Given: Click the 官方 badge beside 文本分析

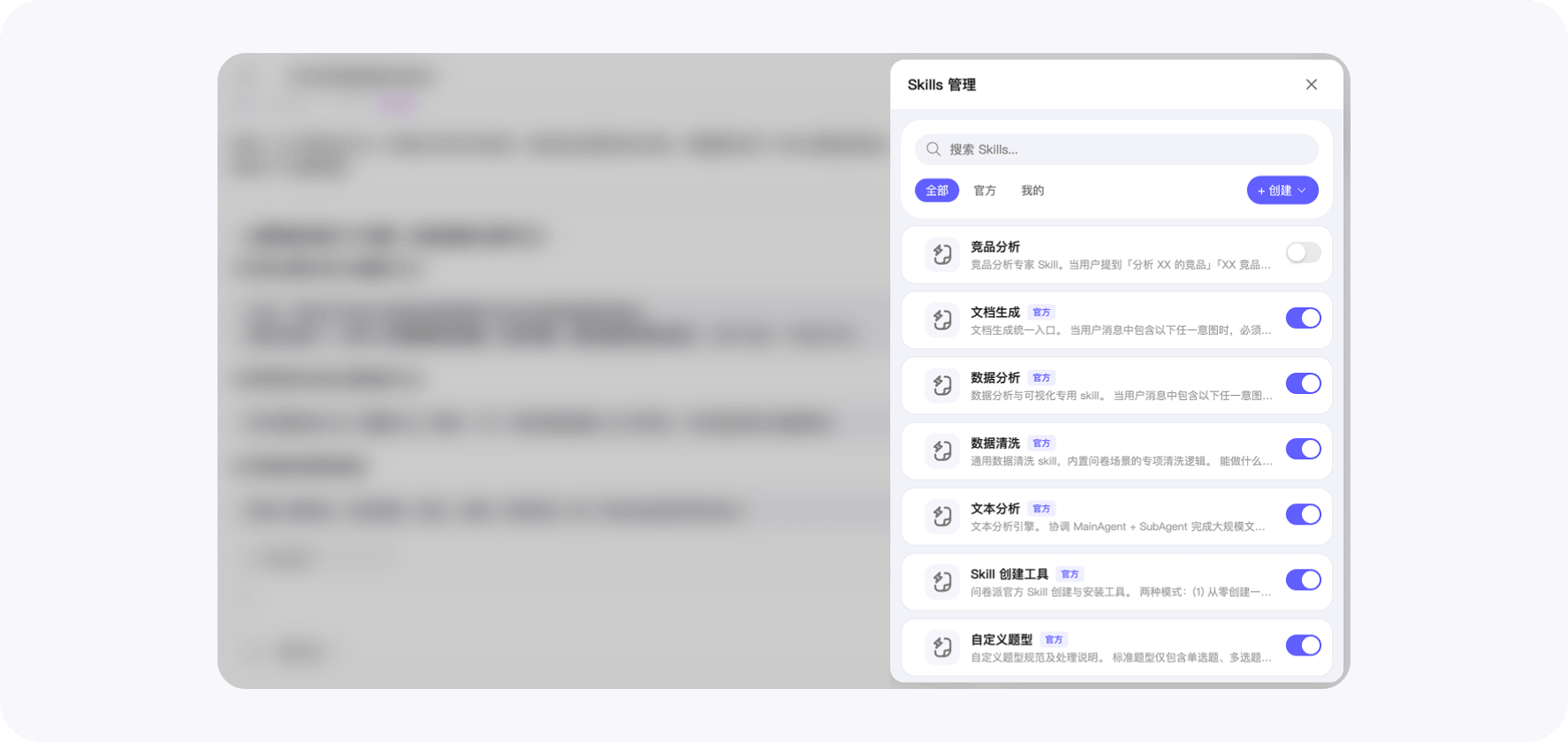Looking at the screenshot, I should (1042, 509).
